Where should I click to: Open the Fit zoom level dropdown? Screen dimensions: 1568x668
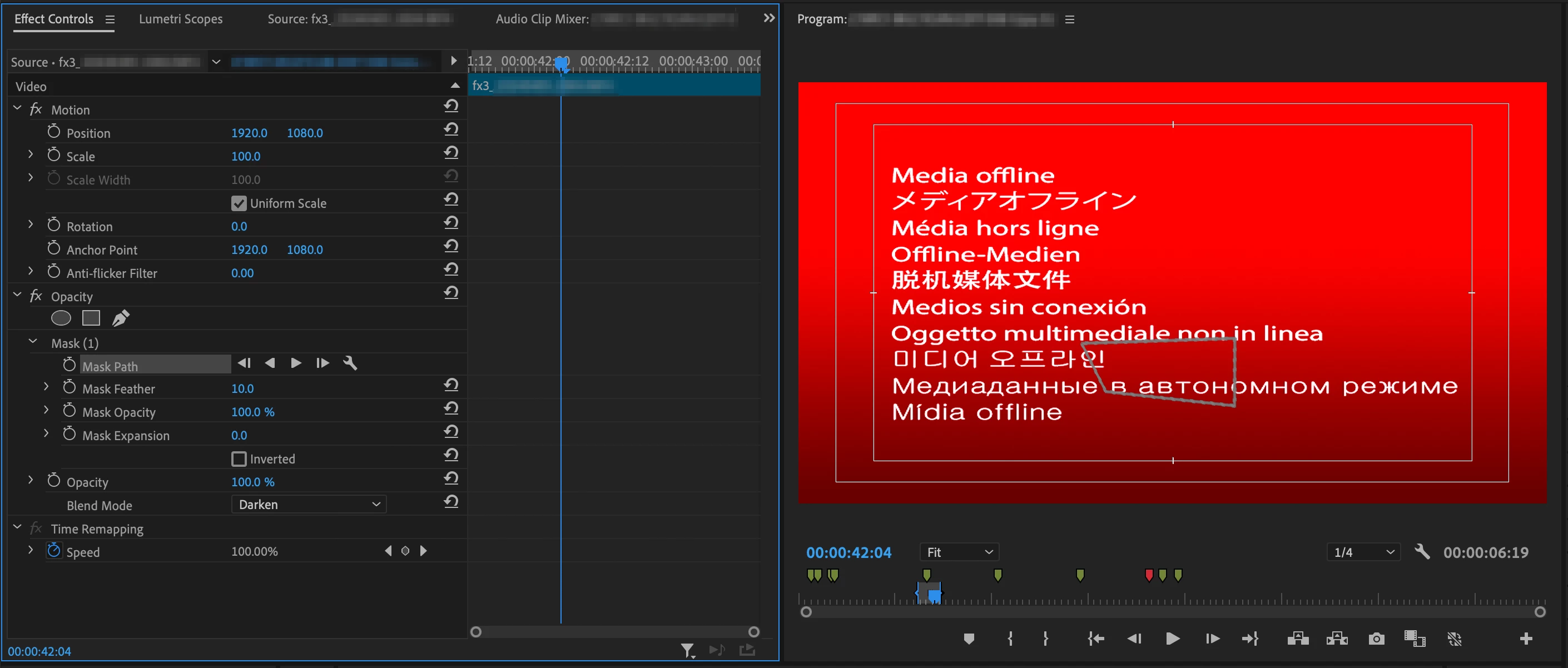pyautogui.click(x=959, y=552)
